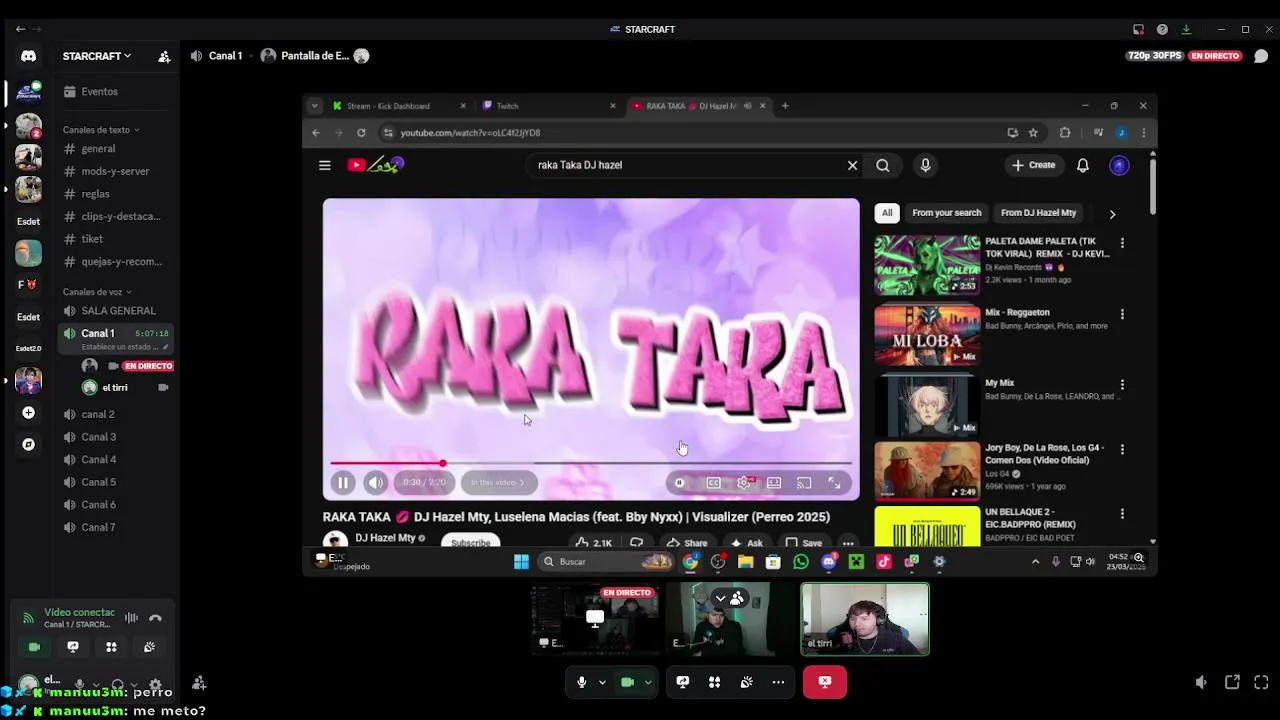Collapse the Canales de voz category

click(x=96, y=292)
